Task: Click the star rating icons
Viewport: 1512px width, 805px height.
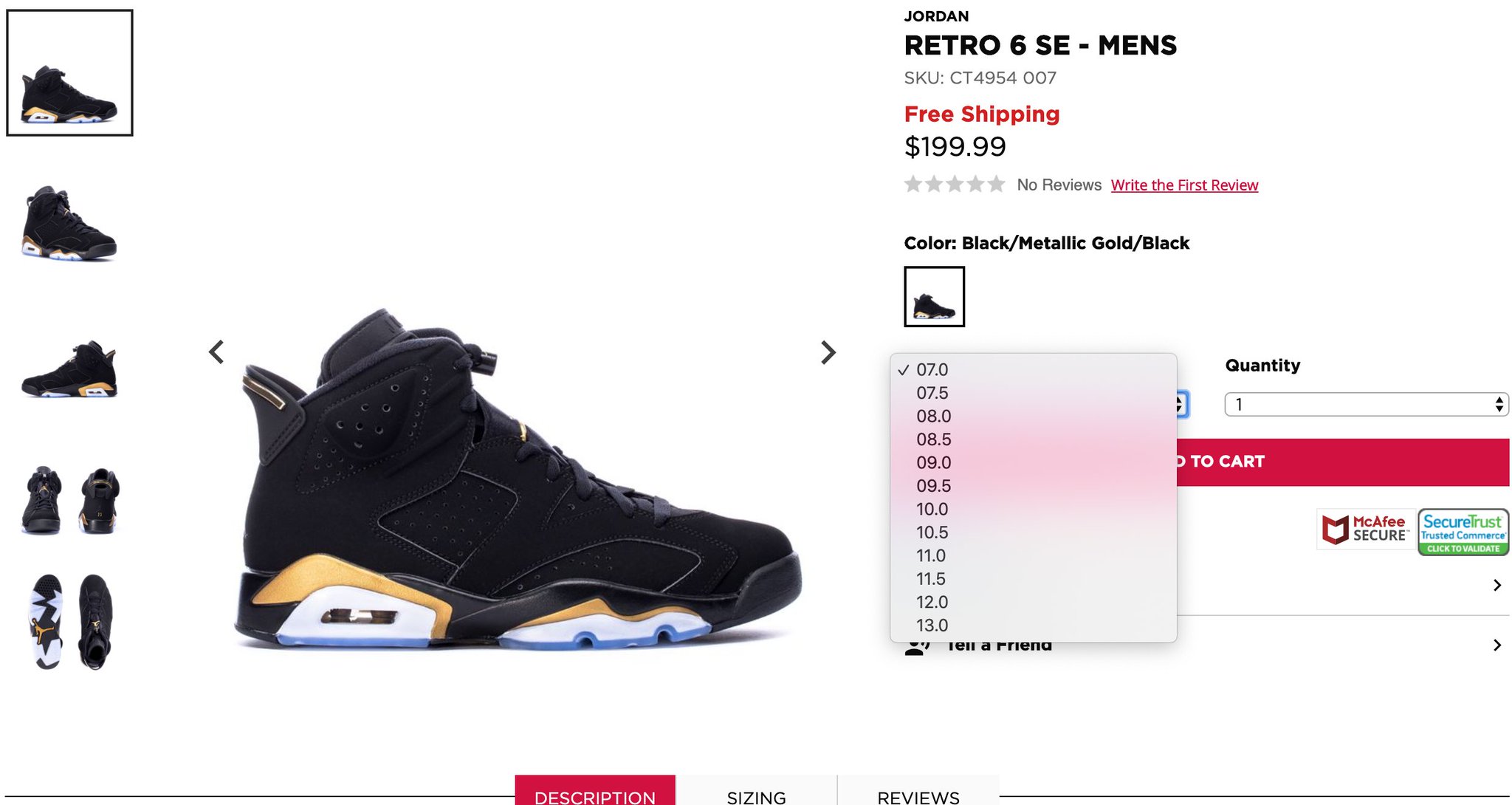Action: click(955, 184)
